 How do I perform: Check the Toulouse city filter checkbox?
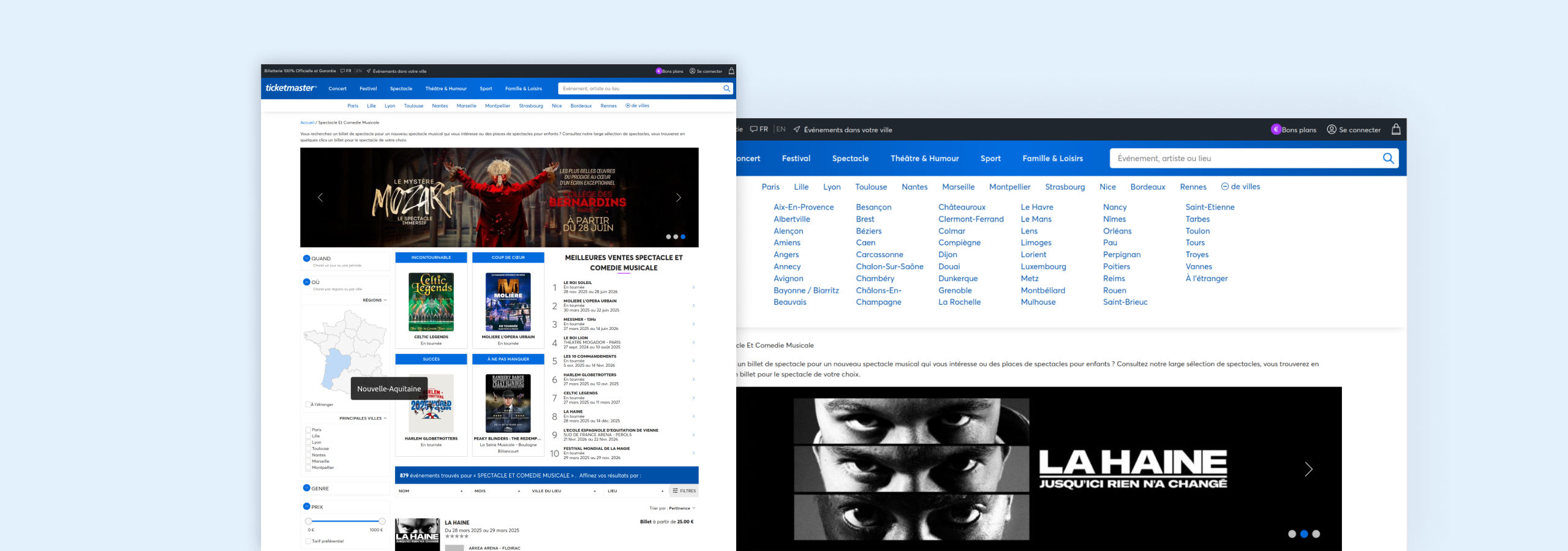[x=308, y=449]
